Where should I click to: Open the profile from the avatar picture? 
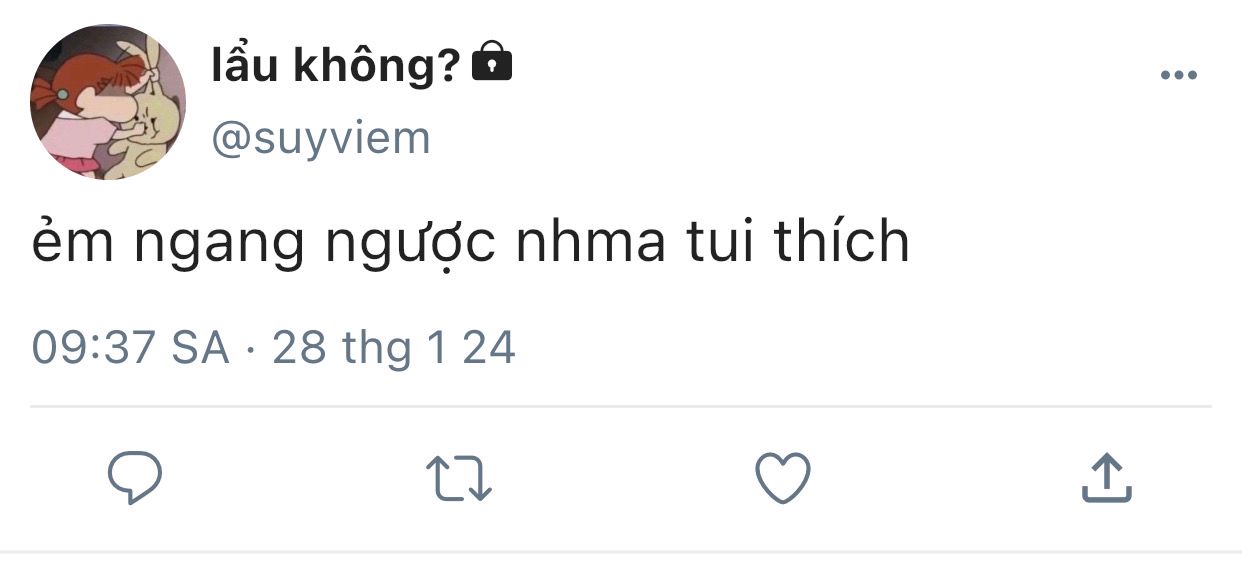(x=108, y=102)
